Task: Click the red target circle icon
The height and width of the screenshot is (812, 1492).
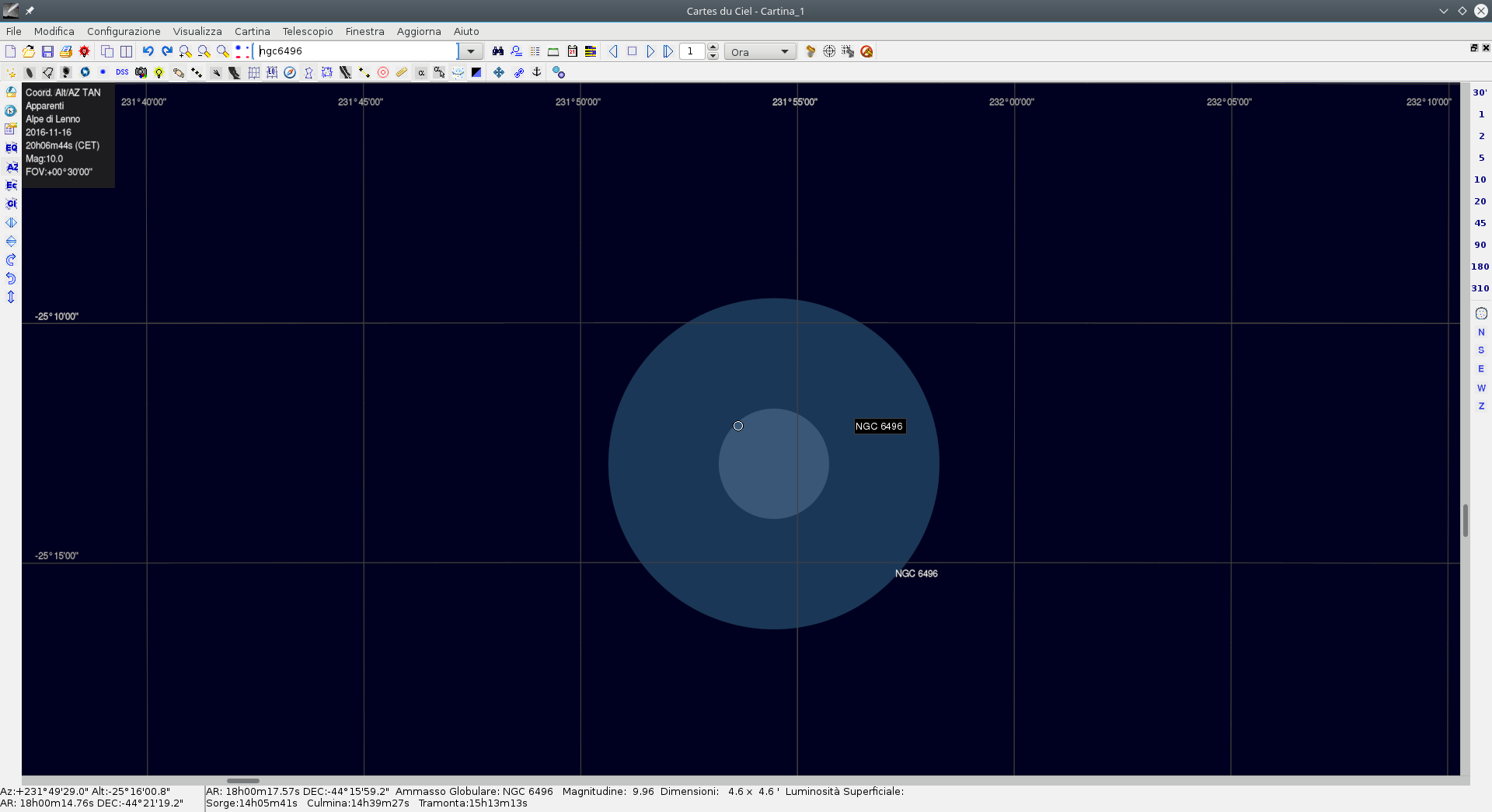Action: [x=383, y=72]
